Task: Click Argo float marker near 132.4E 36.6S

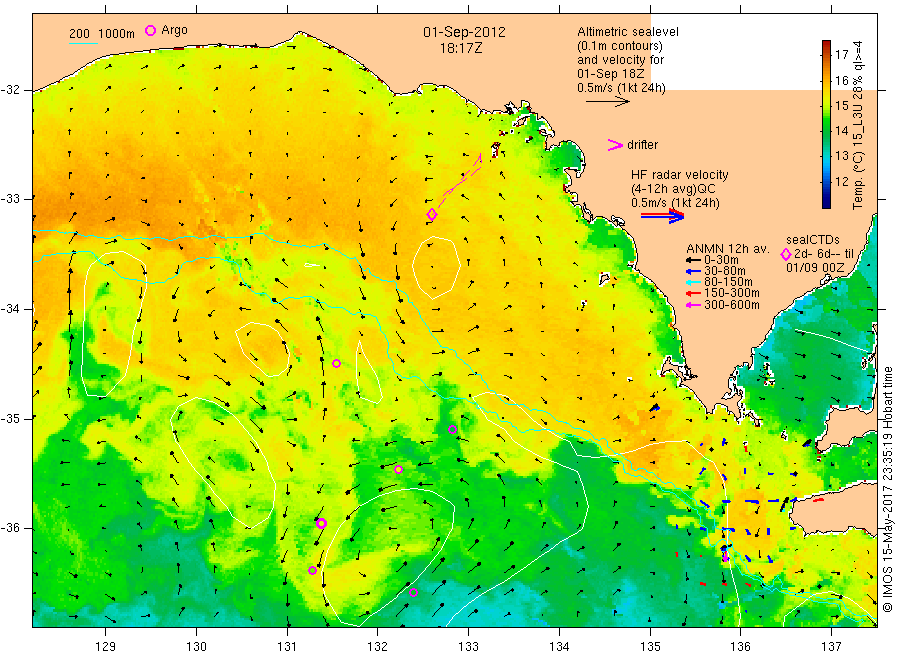Action: point(413,592)
